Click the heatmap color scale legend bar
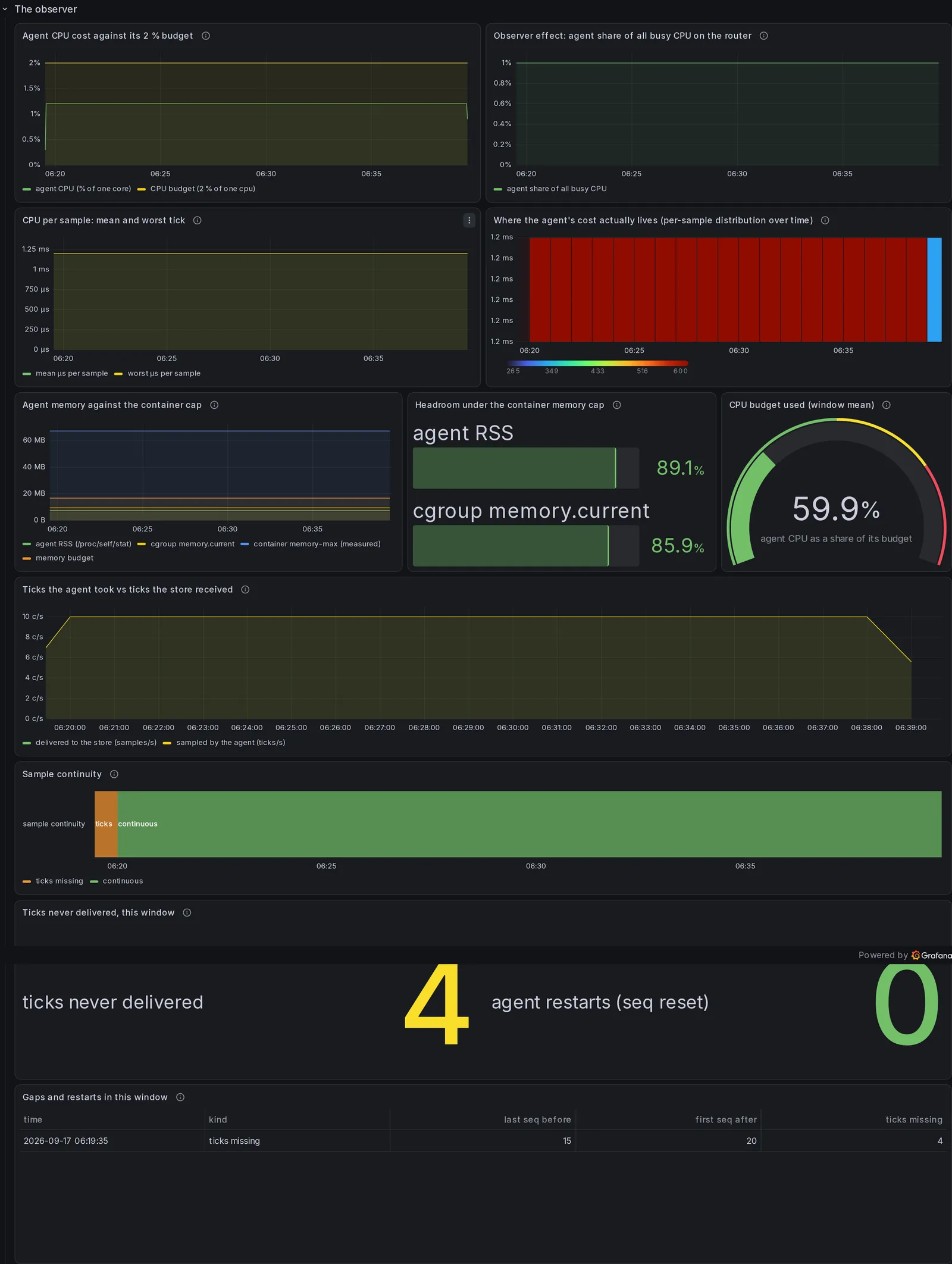Image resolution: width=952 pixels, height=1264 pixels. tap(597, 363)
